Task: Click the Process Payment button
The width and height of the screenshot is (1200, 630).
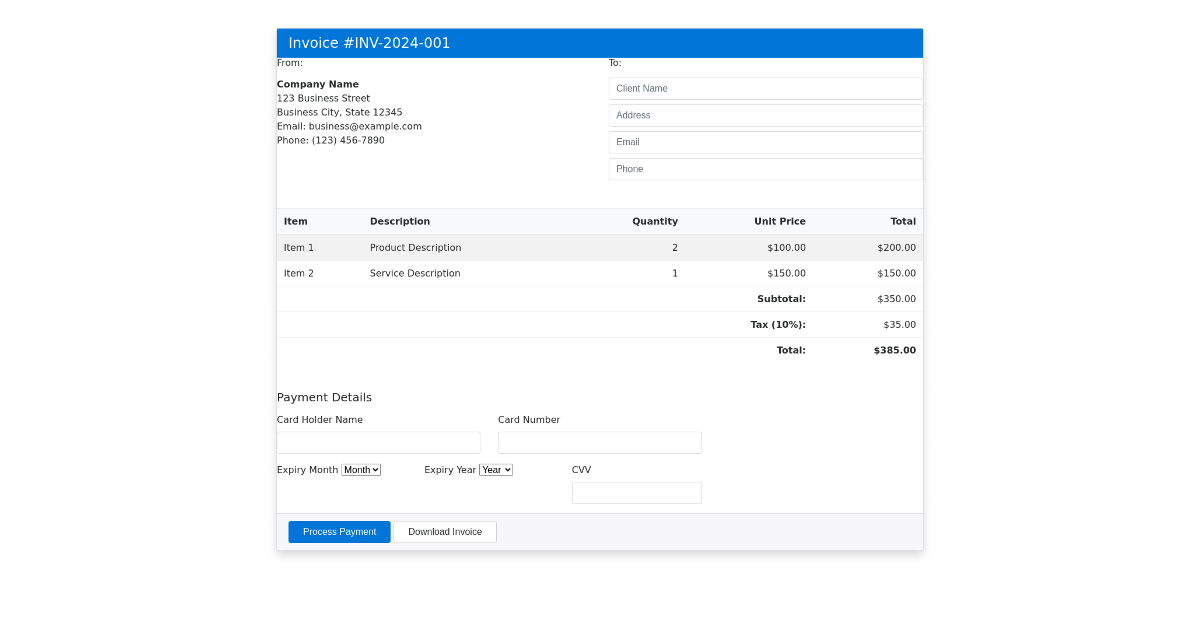Action: point(339,531)
